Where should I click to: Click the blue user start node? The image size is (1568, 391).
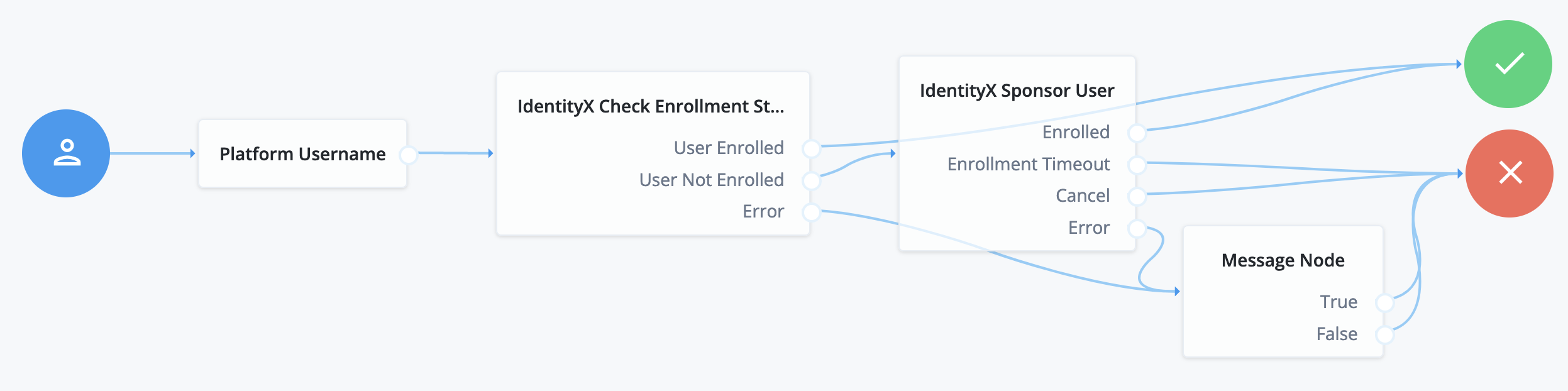click(66, 153)
